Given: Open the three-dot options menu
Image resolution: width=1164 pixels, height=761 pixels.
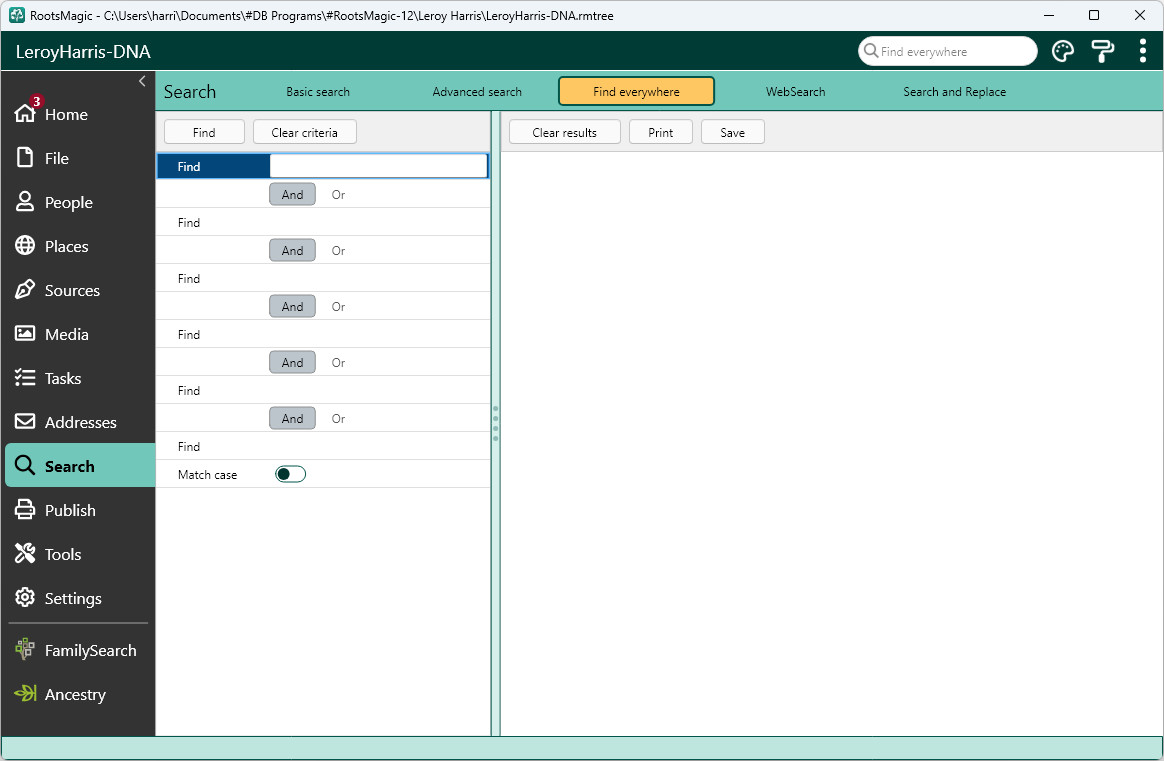Looking at the screenshot, I should (x=1142, y=51).
